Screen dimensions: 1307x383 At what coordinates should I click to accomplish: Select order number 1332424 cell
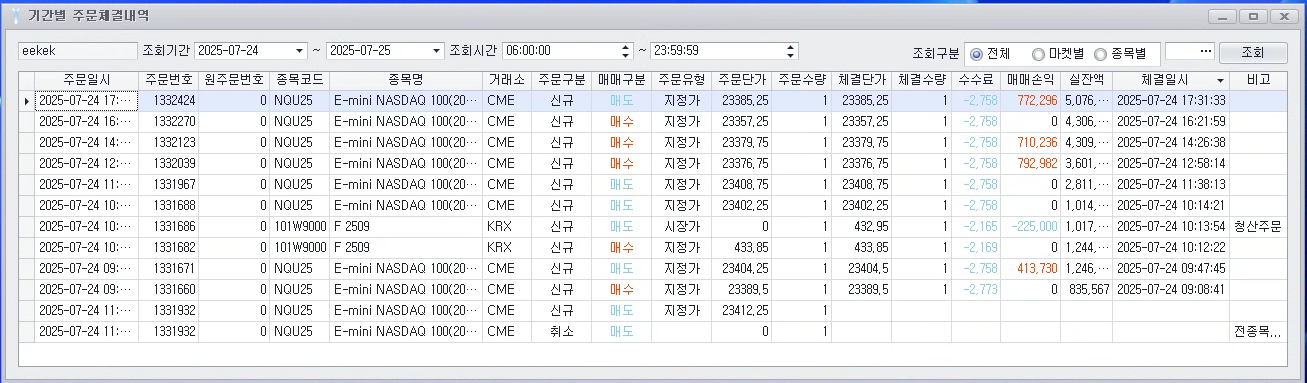[168, 101]
